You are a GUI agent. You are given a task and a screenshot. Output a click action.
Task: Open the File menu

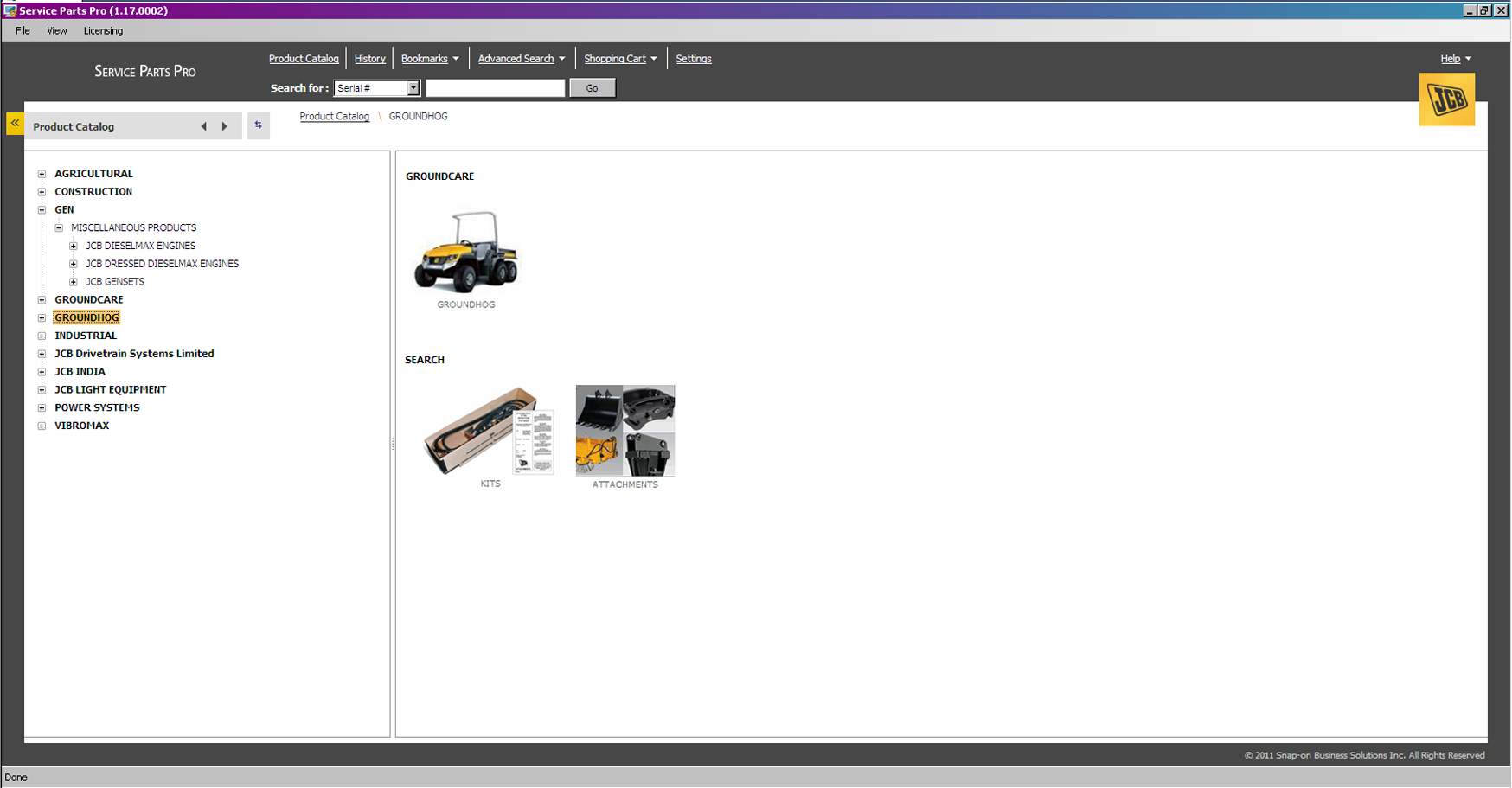22,31
